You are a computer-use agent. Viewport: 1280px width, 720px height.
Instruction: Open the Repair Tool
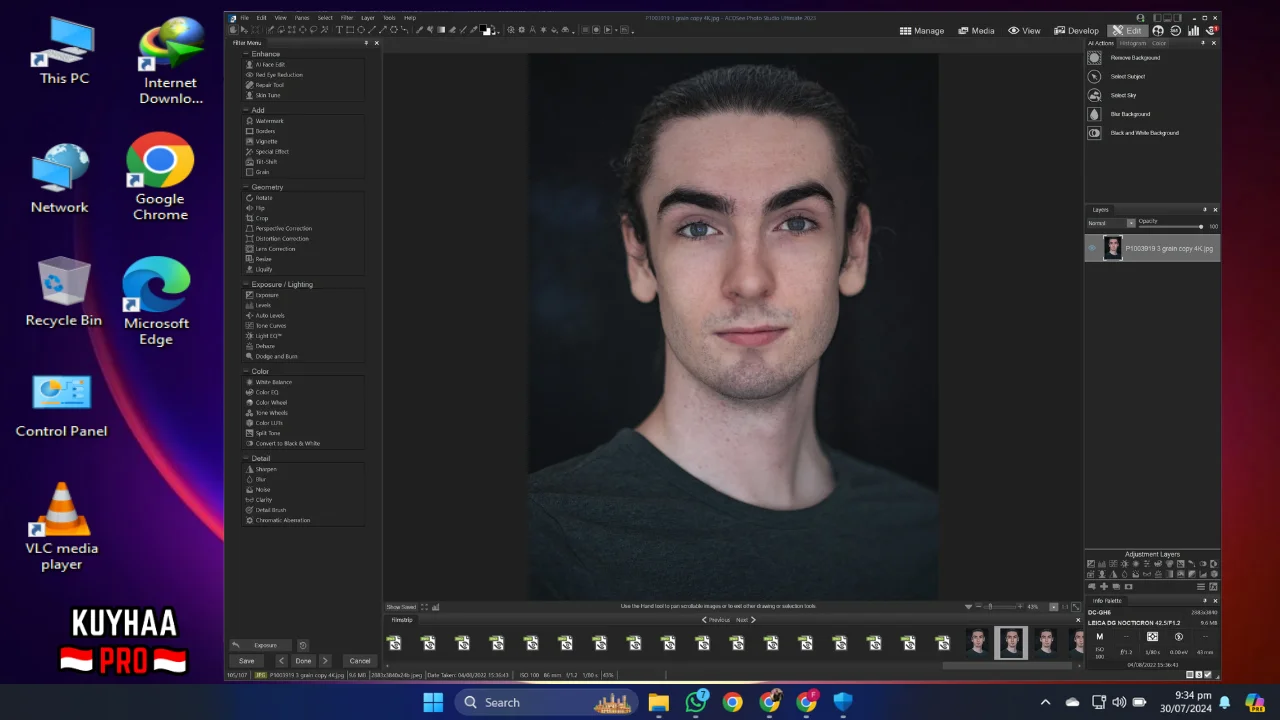(x=269, y=85)
